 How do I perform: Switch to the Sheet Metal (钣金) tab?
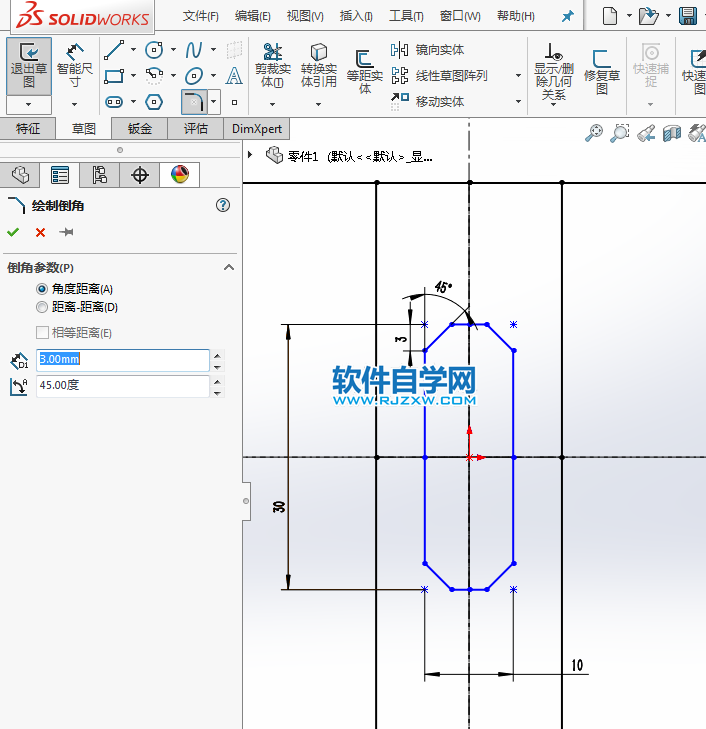pyautogui.click(x=139, y=128)
